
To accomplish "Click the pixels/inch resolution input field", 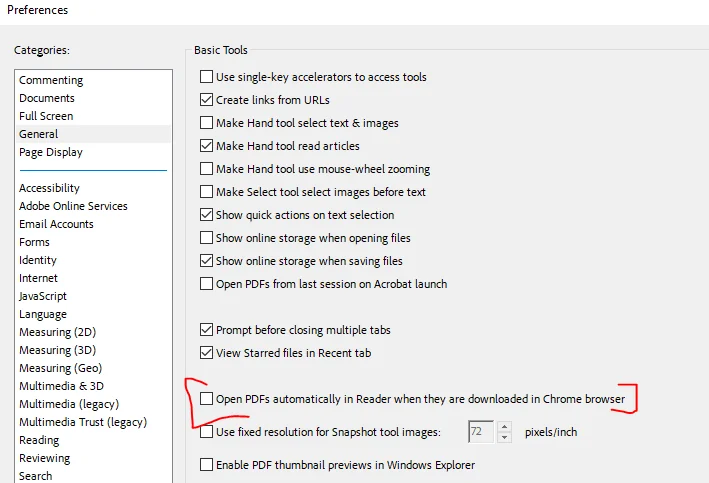I will (x=481, y=433).
